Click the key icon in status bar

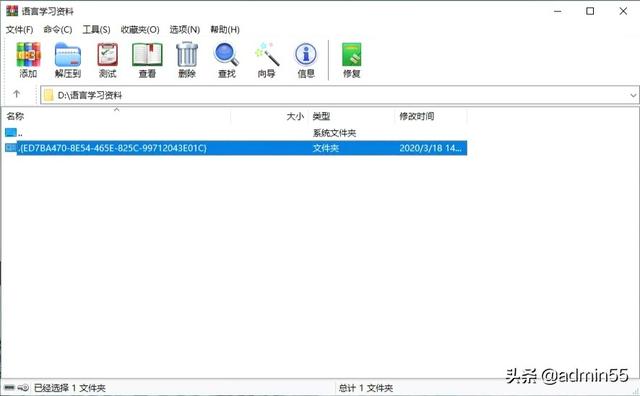(23, 387)
